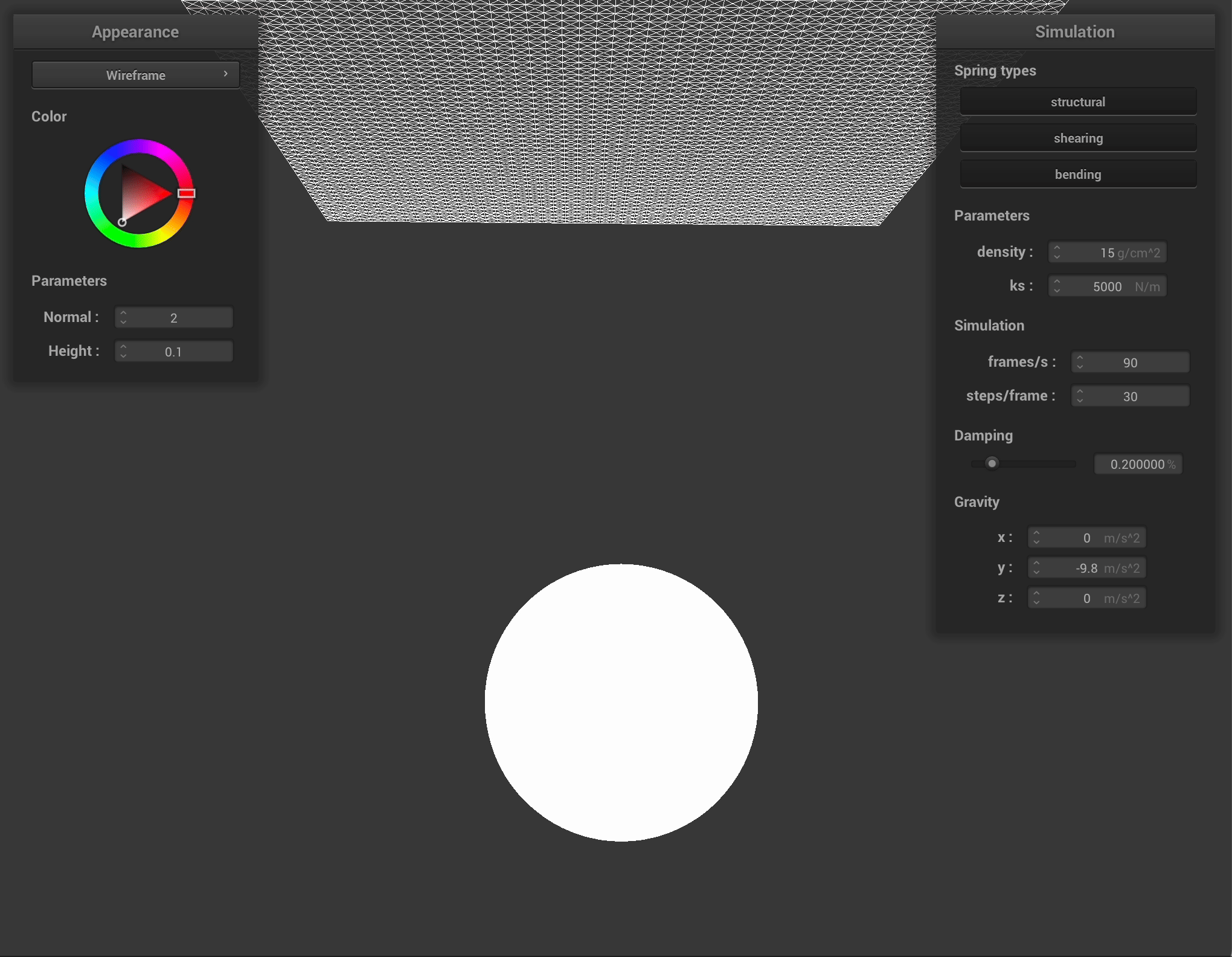Click the Appearance panel title bar
Viewport: 1232px width, 957px height.
pyautogui.click(x=136, y=31)
